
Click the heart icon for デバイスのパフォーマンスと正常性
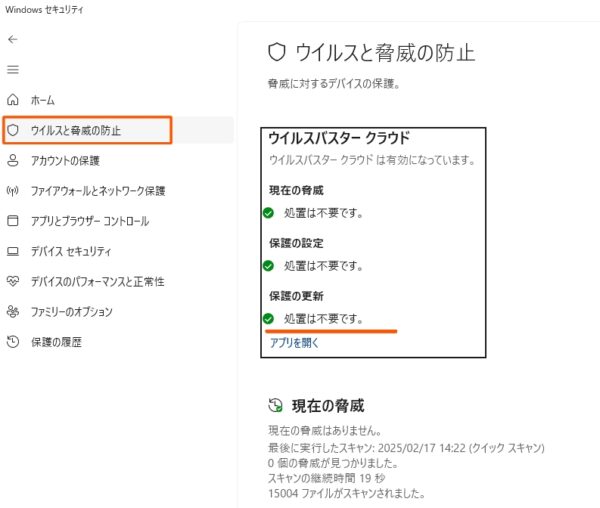click(13, 281)
